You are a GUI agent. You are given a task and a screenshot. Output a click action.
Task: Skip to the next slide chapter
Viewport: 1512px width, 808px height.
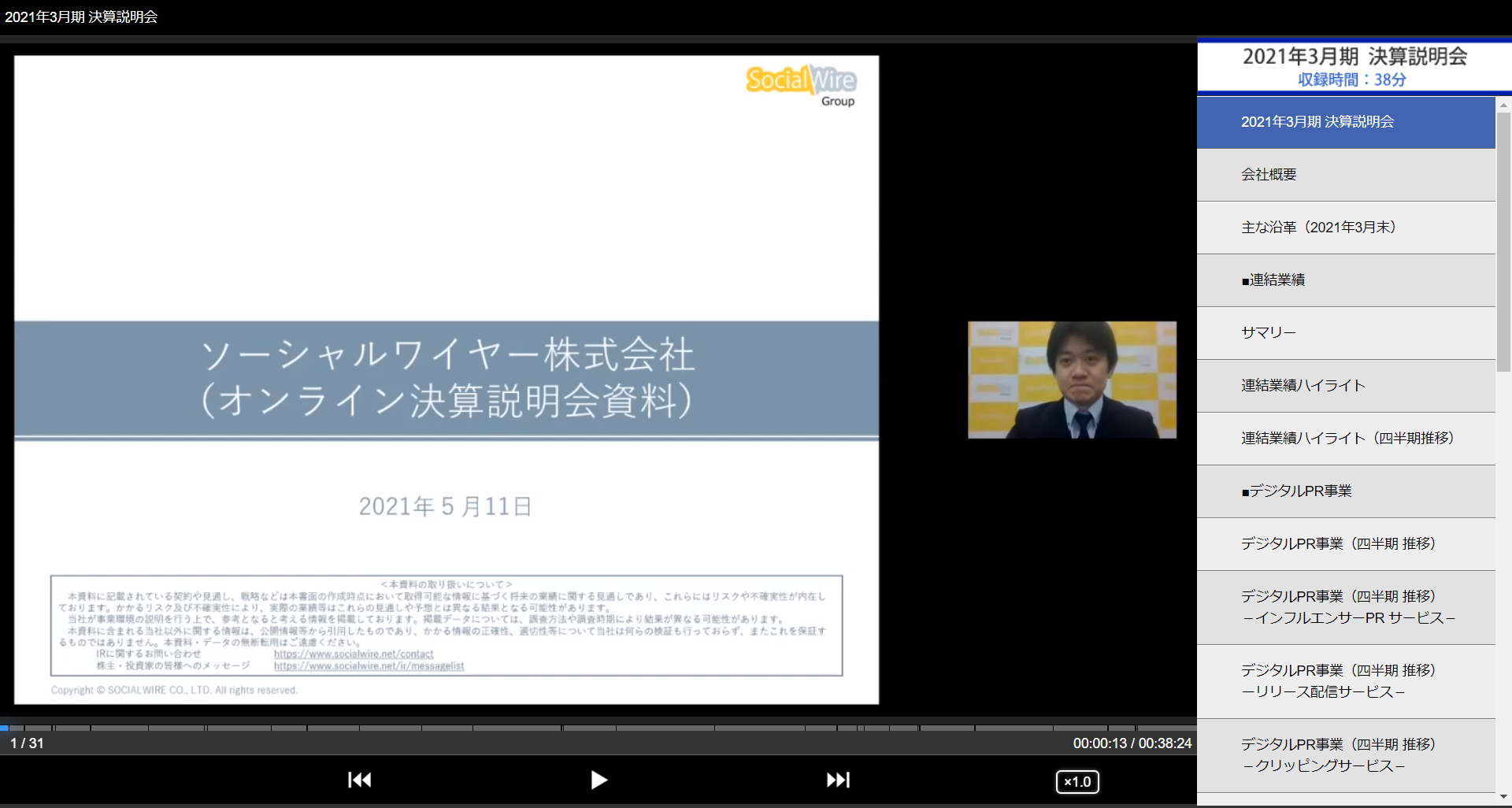(838, 780)
